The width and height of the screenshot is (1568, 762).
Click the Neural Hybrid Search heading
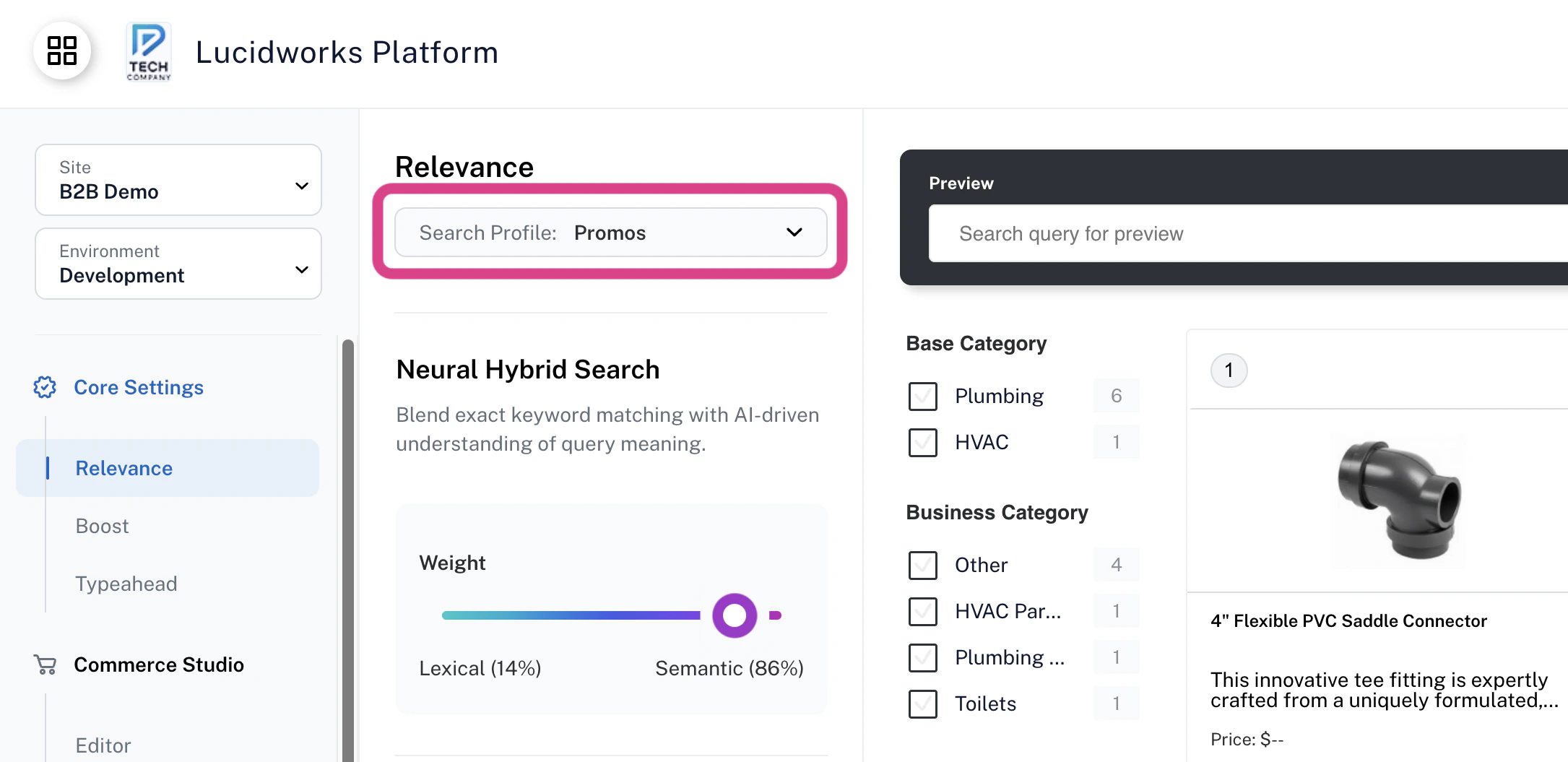(x=528, y=369)
